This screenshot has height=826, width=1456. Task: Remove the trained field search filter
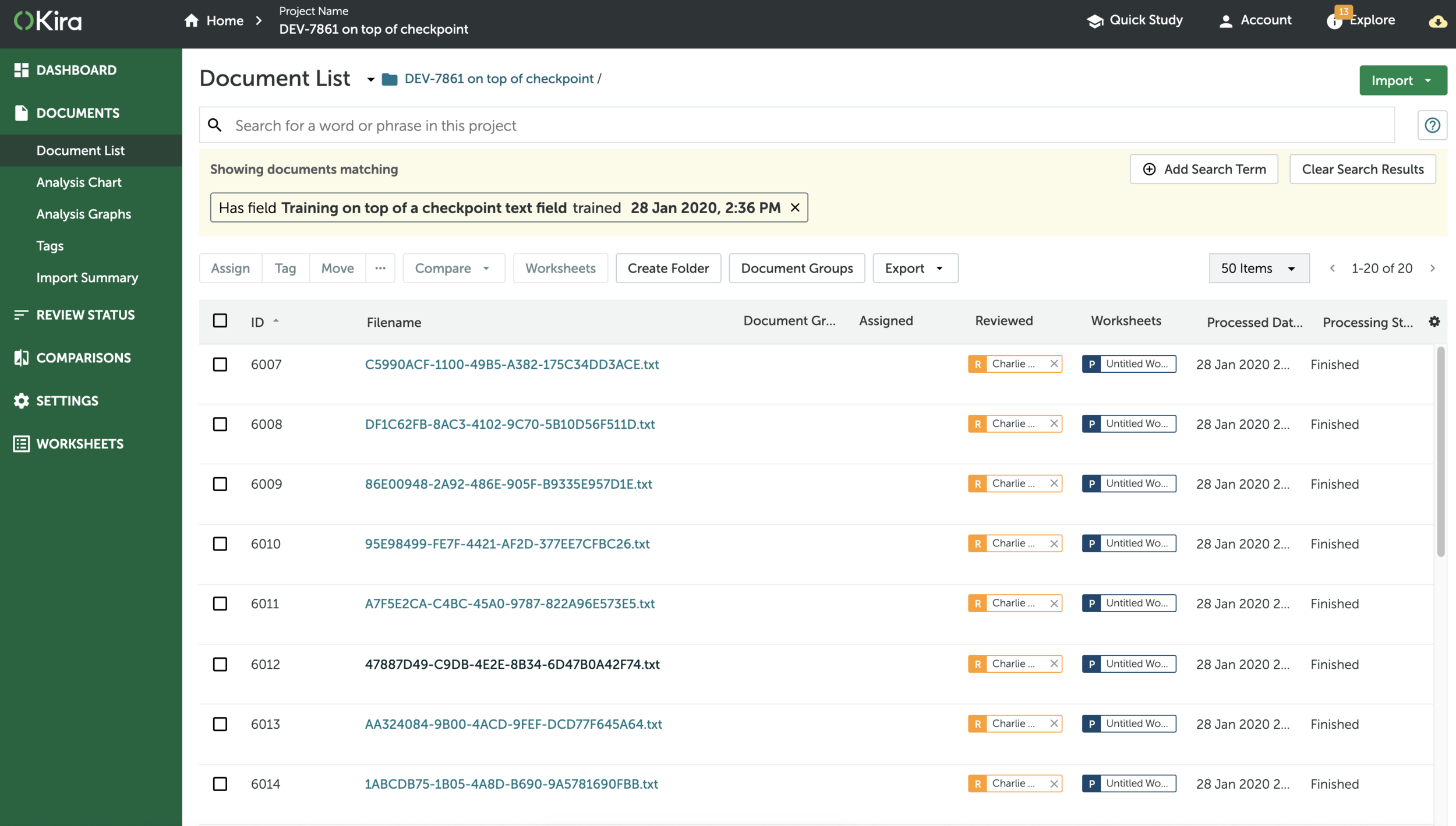click(x=795, y=208)
